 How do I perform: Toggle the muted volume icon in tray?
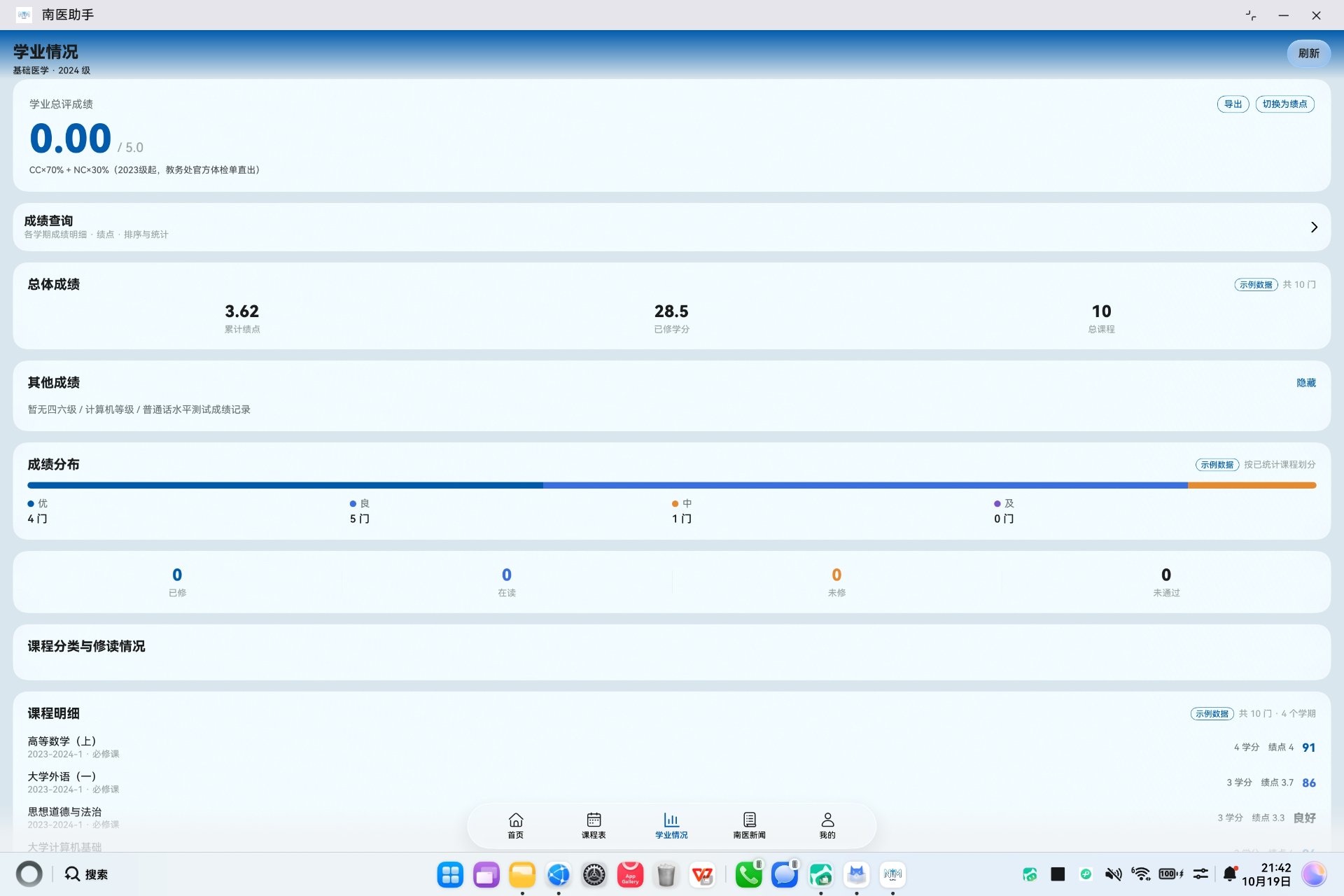click(x=1113, y=874)
